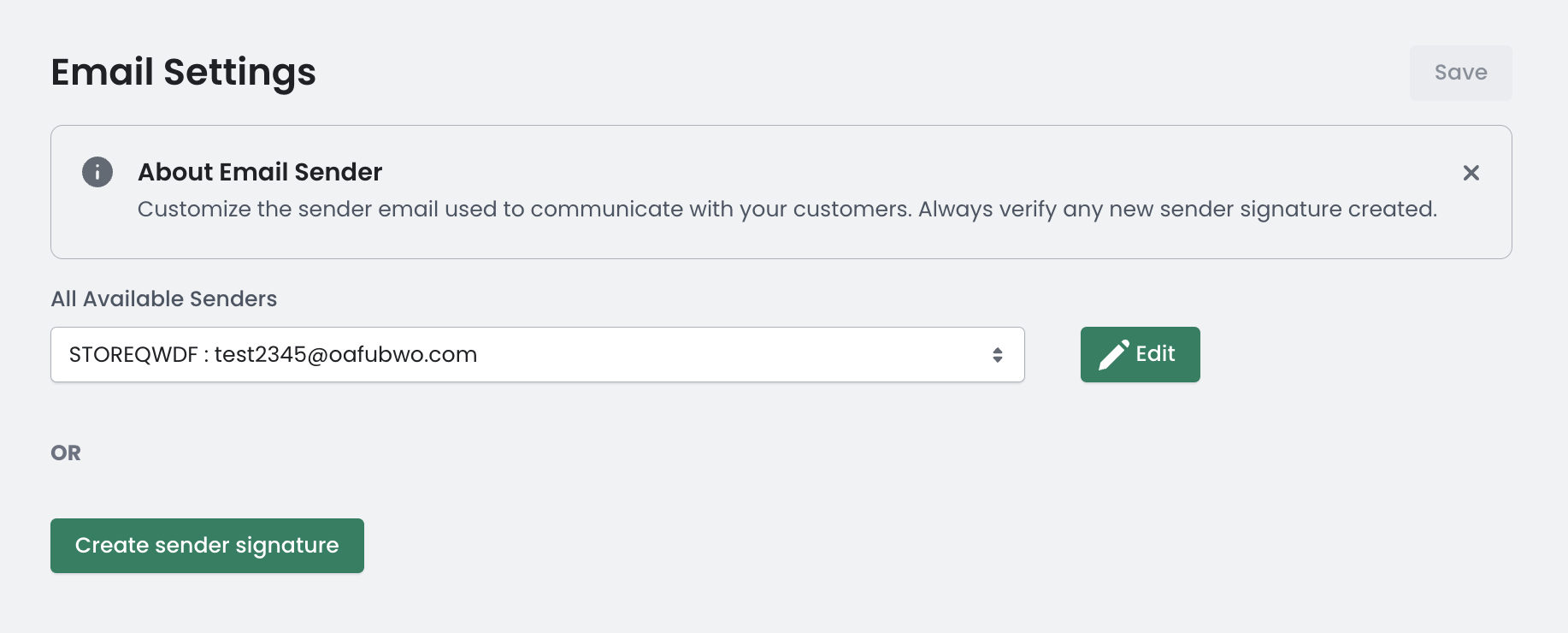Select the test2345@oafubwo.com email text
Viewport: 1568px width, 633px height.
(345, 355)
